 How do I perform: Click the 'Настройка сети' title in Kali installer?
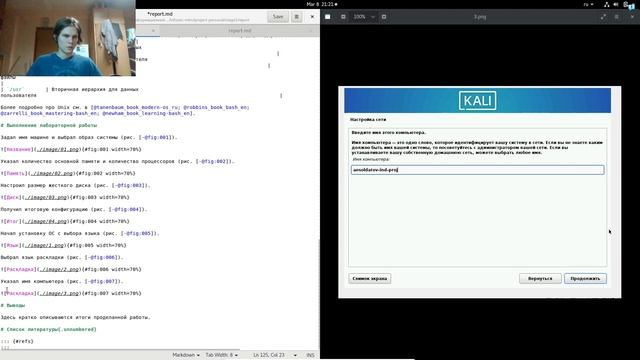[368, 120]
